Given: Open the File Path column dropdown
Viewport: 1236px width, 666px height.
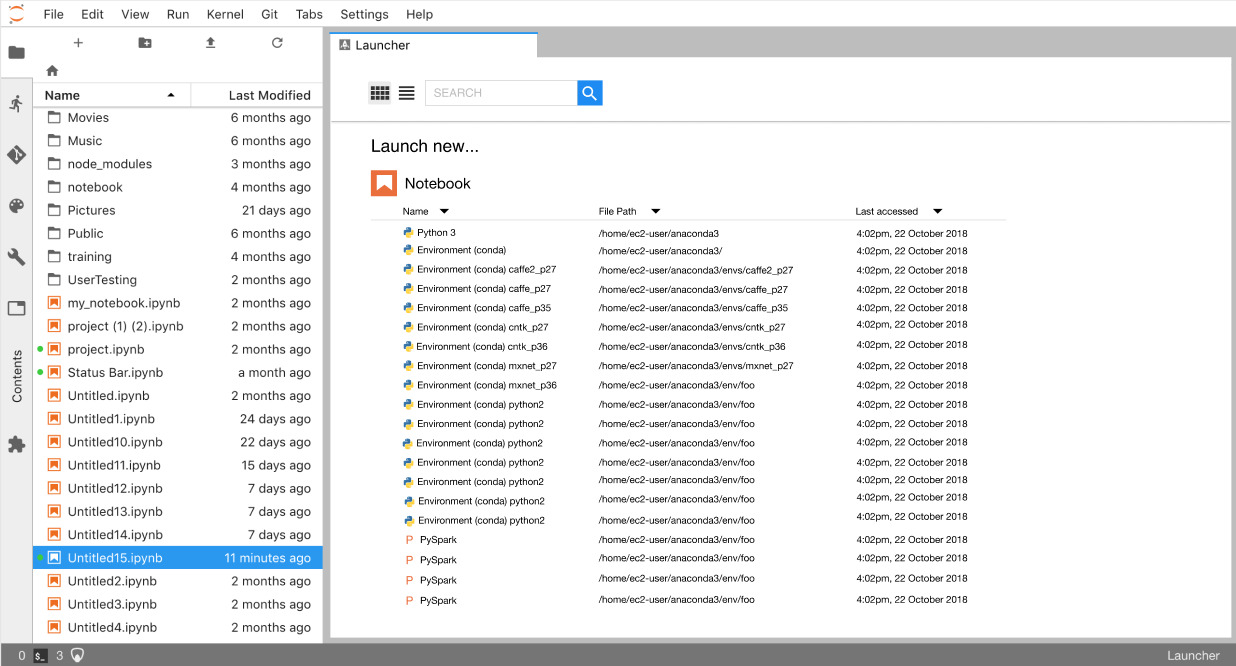Looking at the screenshot, I should 655,211.
